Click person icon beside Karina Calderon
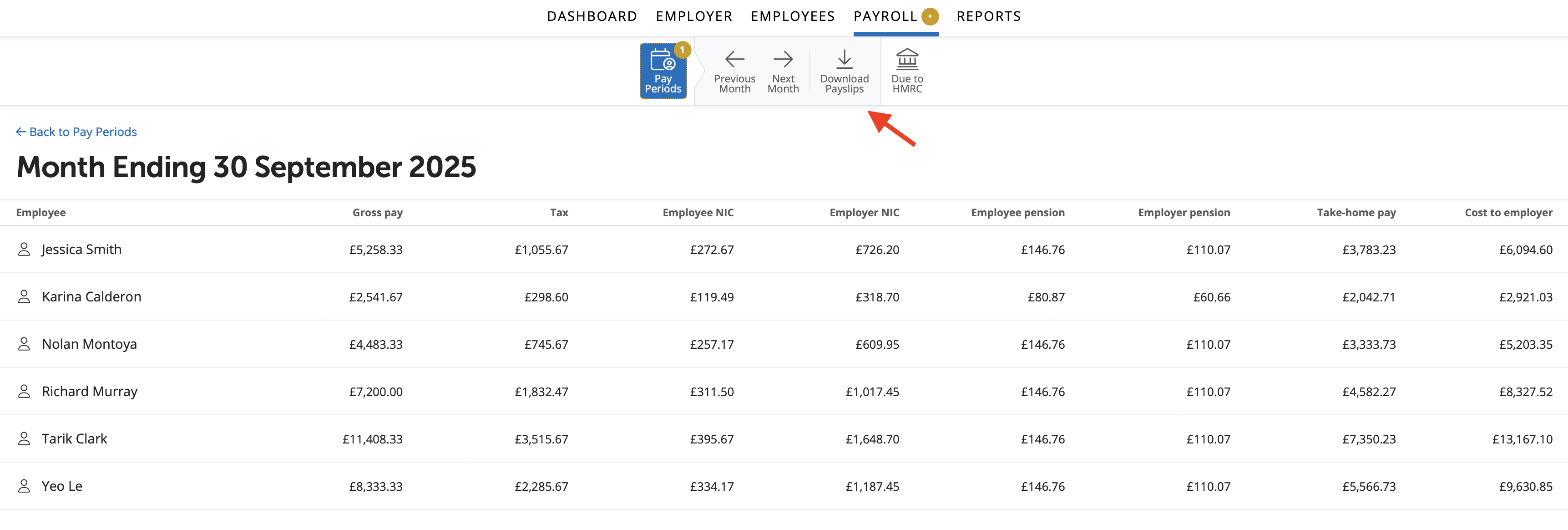The width and height of the screenshot is (1568, 530). click(x=24, y=297)
